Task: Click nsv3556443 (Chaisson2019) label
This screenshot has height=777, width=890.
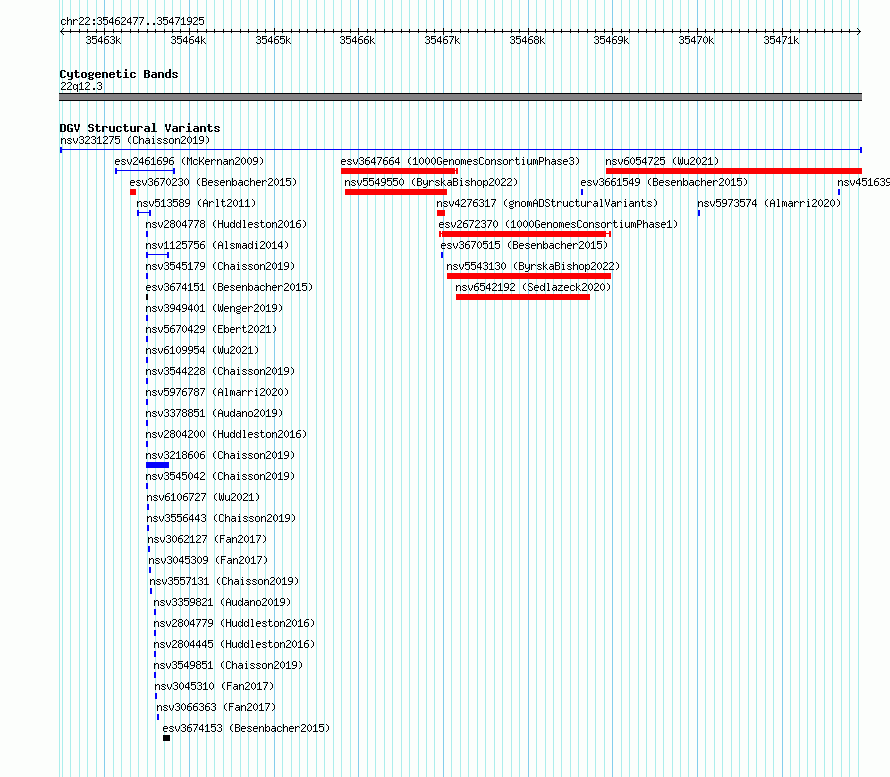Action: click(x=221, y=518)
